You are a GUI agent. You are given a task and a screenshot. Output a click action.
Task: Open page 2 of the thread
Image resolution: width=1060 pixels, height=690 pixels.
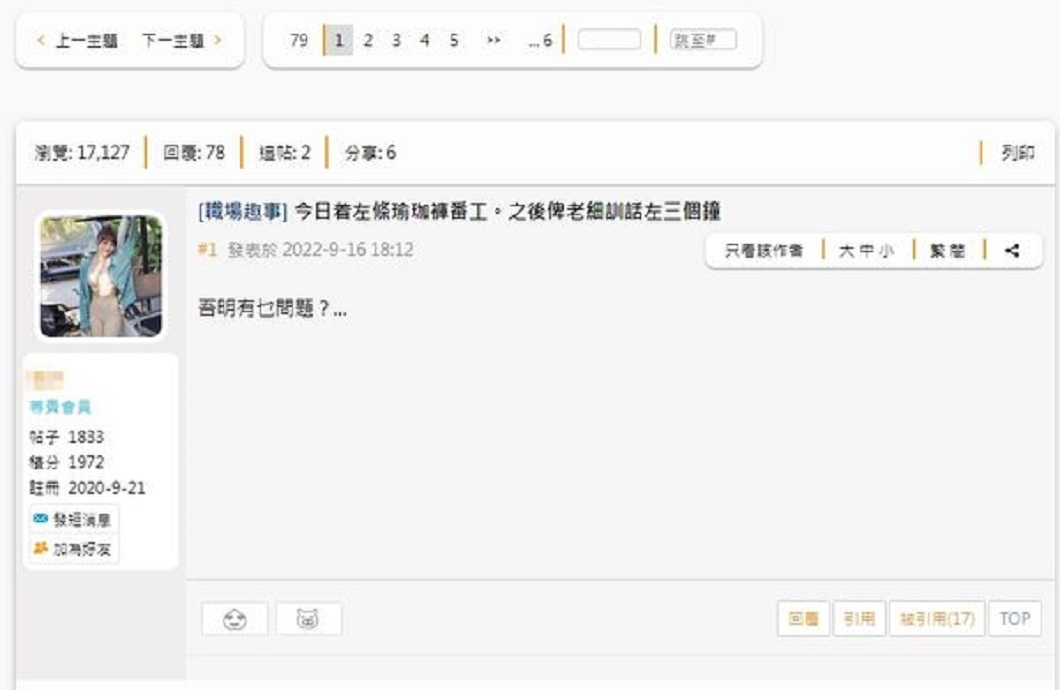[368, 41]
